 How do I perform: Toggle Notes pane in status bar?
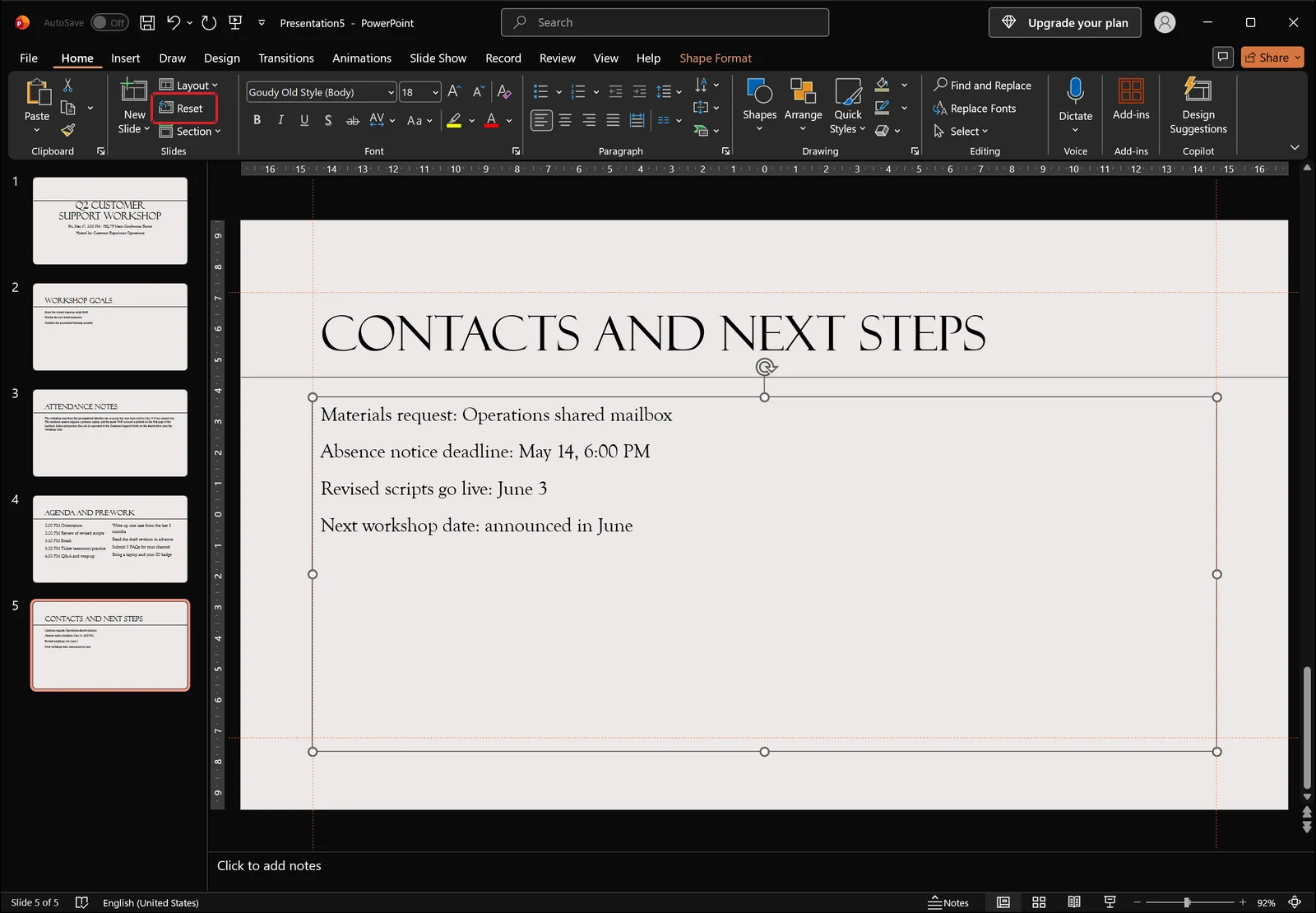pyautogui.click(x=948, y=902)
